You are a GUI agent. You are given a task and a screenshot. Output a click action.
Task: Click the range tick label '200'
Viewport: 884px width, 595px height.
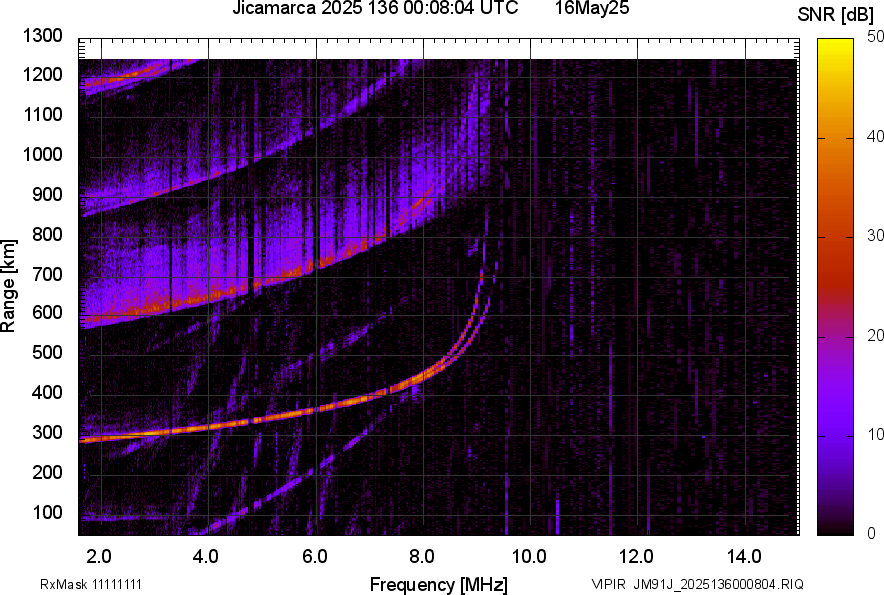tap(47, 472)
